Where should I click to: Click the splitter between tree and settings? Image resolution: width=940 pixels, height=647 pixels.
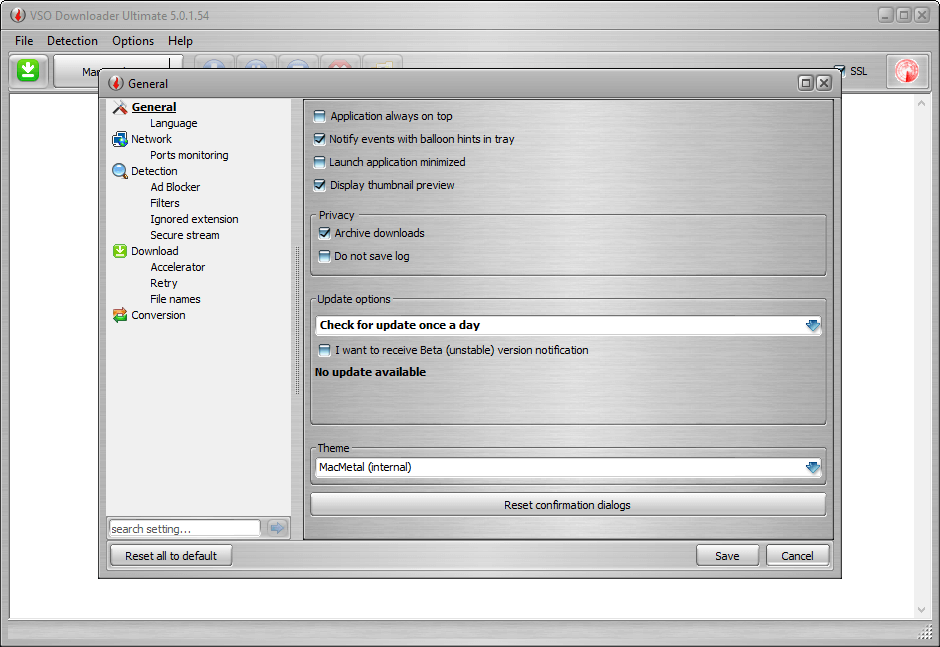coord(297,320)
